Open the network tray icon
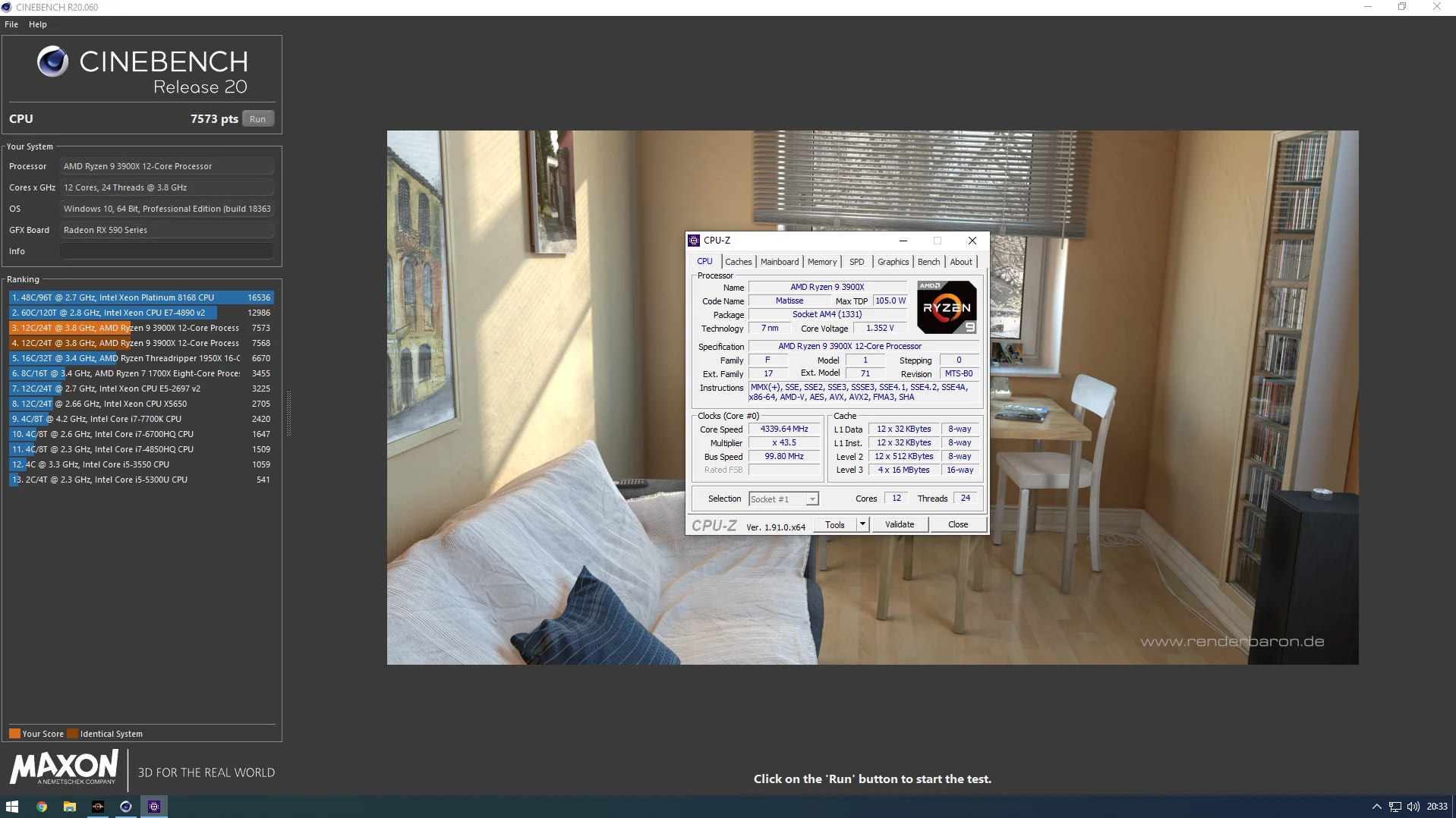 pos(1395,807)
